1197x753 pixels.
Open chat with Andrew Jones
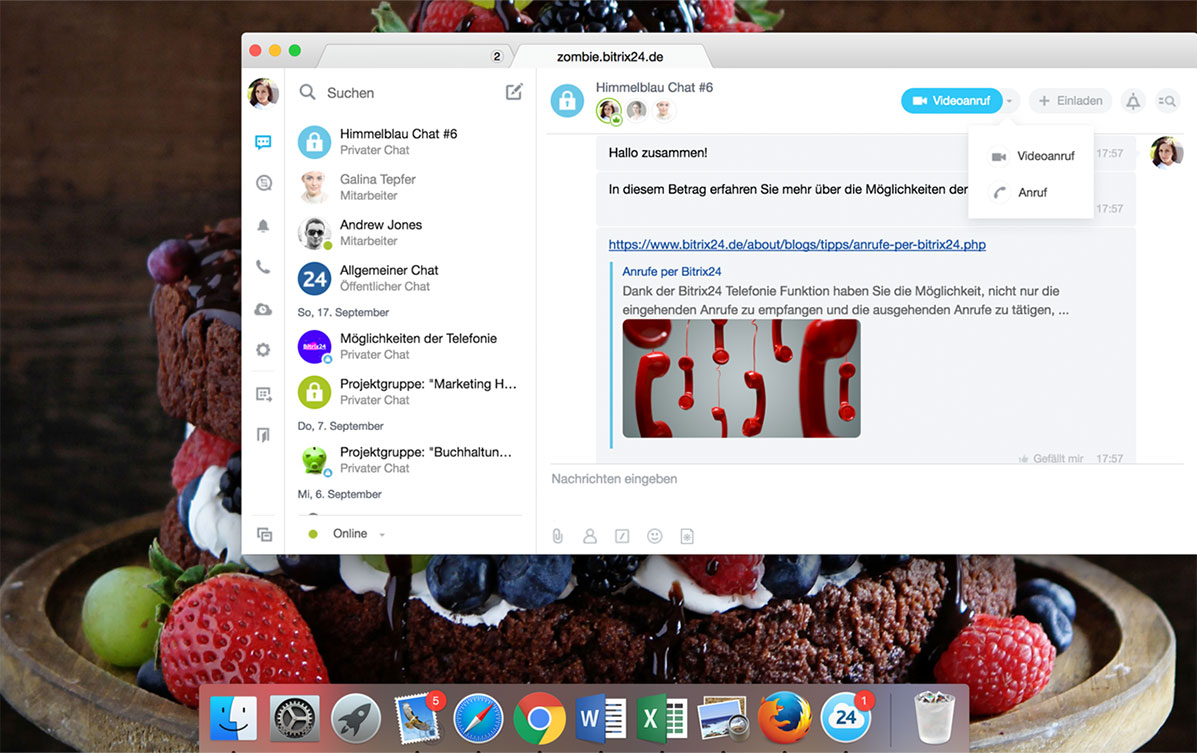[x=410, y=232]
